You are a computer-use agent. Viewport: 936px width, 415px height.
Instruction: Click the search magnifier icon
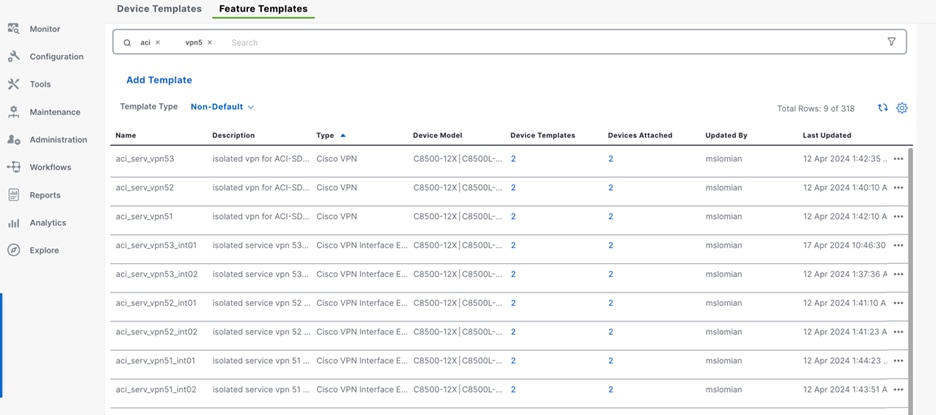point(127,42)
